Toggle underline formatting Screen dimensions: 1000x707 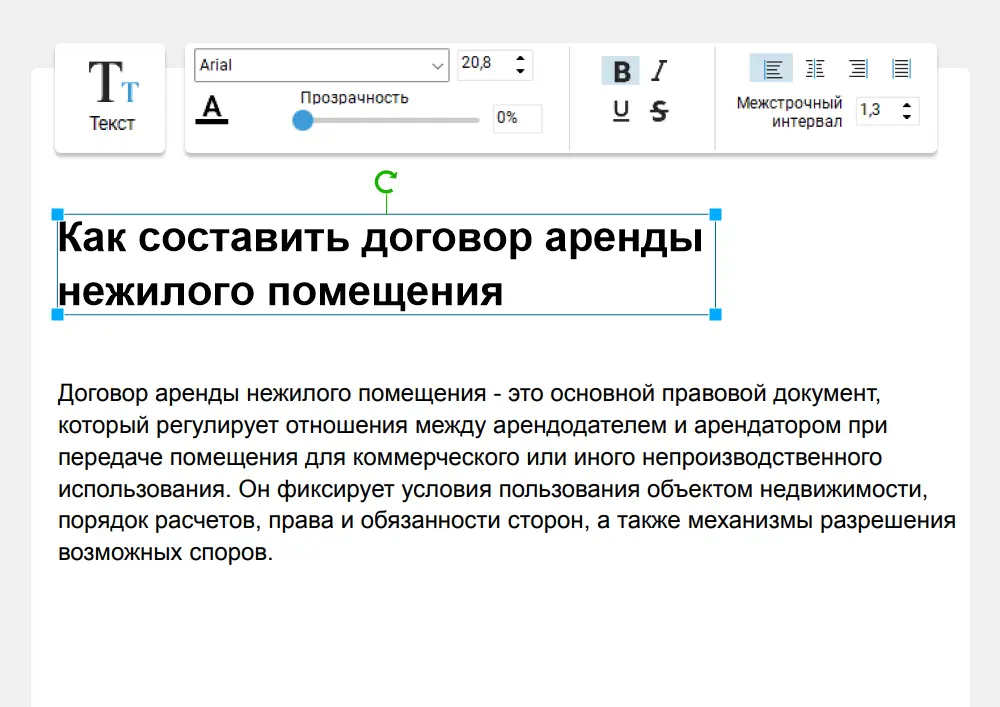tap(620, 111)
